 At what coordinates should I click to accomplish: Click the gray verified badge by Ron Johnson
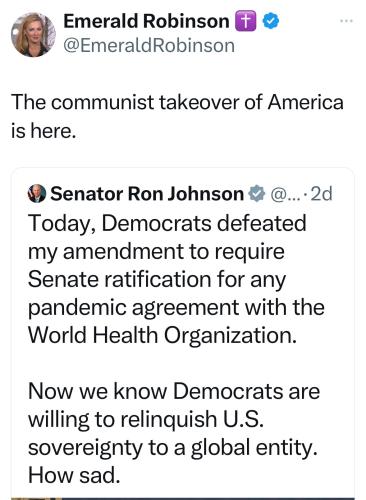(257, 194)
